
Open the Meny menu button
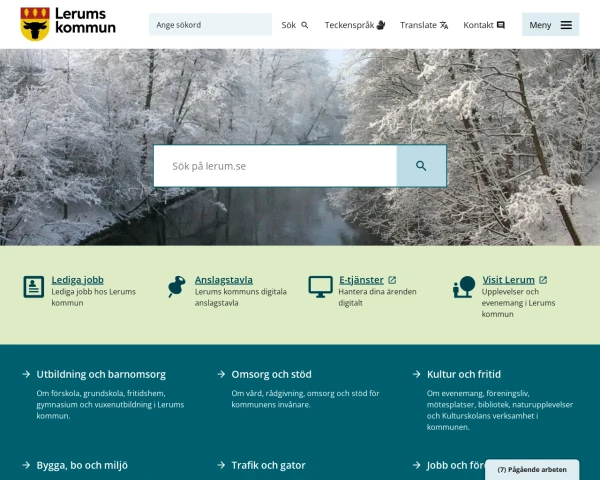(x=550, y=24)
